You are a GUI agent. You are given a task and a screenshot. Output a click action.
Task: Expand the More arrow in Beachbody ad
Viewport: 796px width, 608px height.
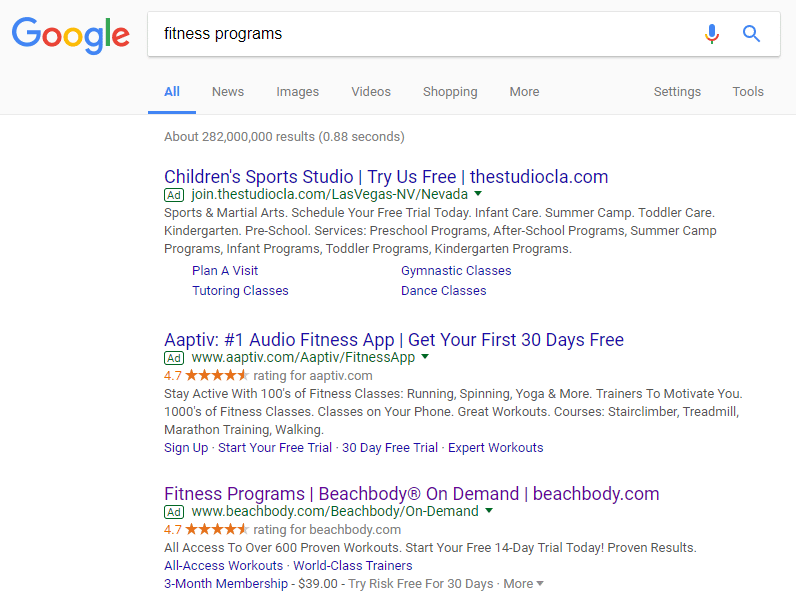coord(539,584)
